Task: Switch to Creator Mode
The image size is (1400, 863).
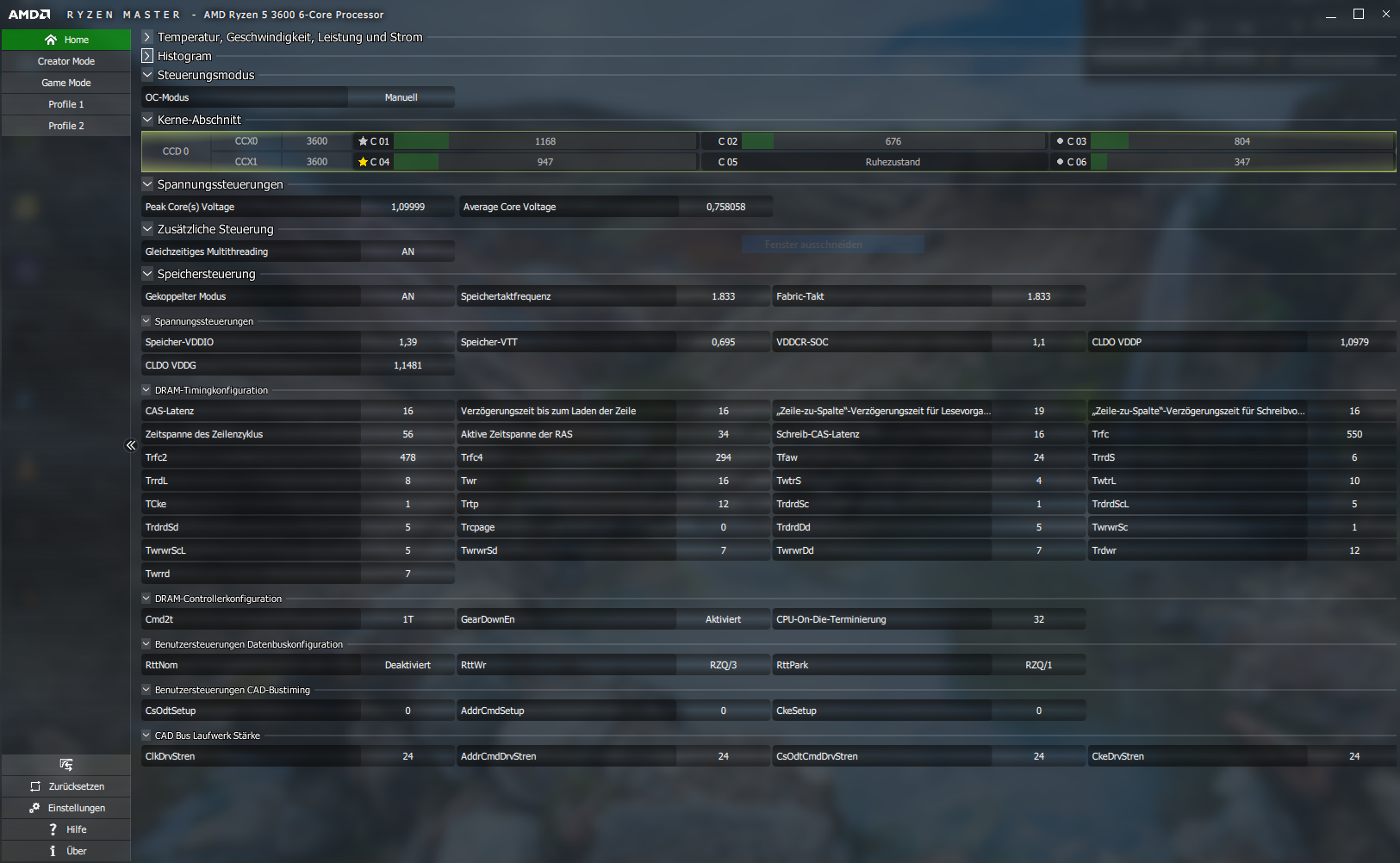Action: pos(66,61)
